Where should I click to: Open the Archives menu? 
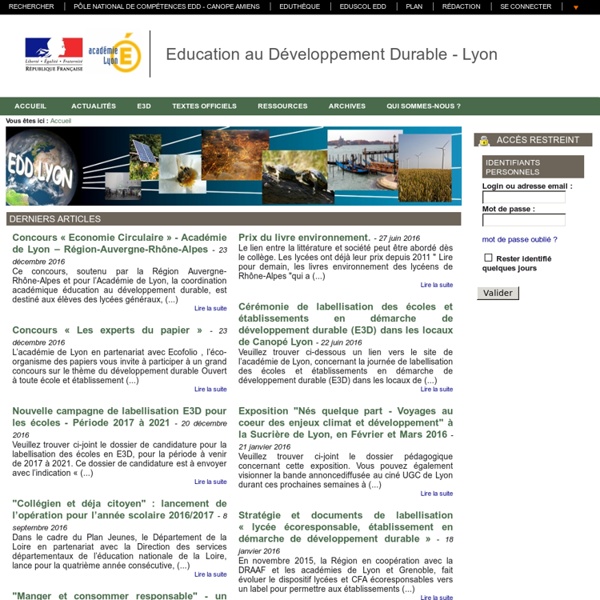pos(347,106)
